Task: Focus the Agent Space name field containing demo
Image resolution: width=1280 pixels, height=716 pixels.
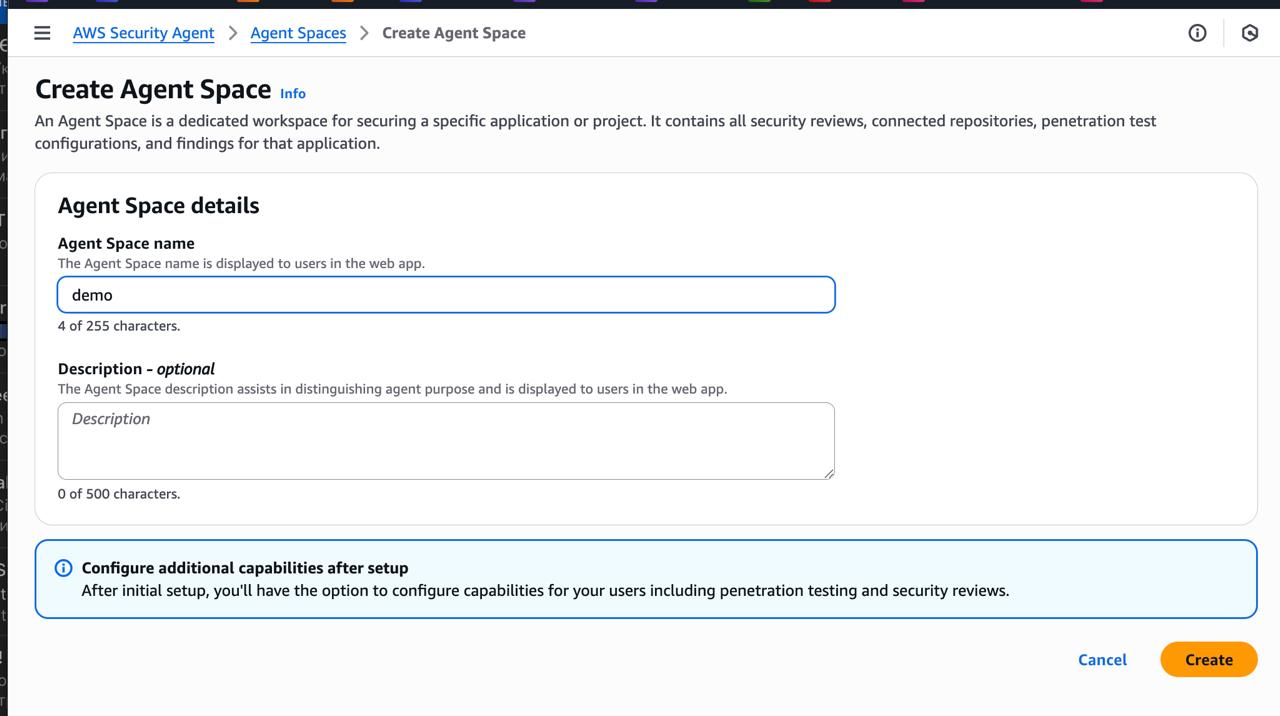Action: click(446, 295)
